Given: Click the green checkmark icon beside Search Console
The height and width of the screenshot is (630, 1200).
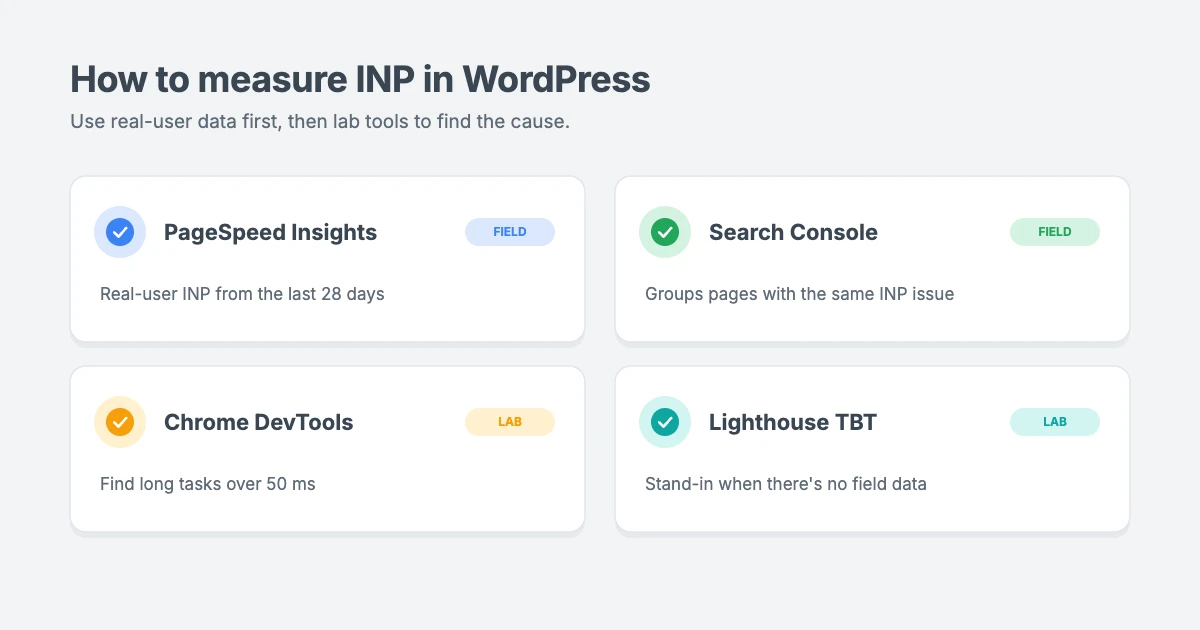Looking at the screenshot, I should pyautogui.click(x=665, y=232).
